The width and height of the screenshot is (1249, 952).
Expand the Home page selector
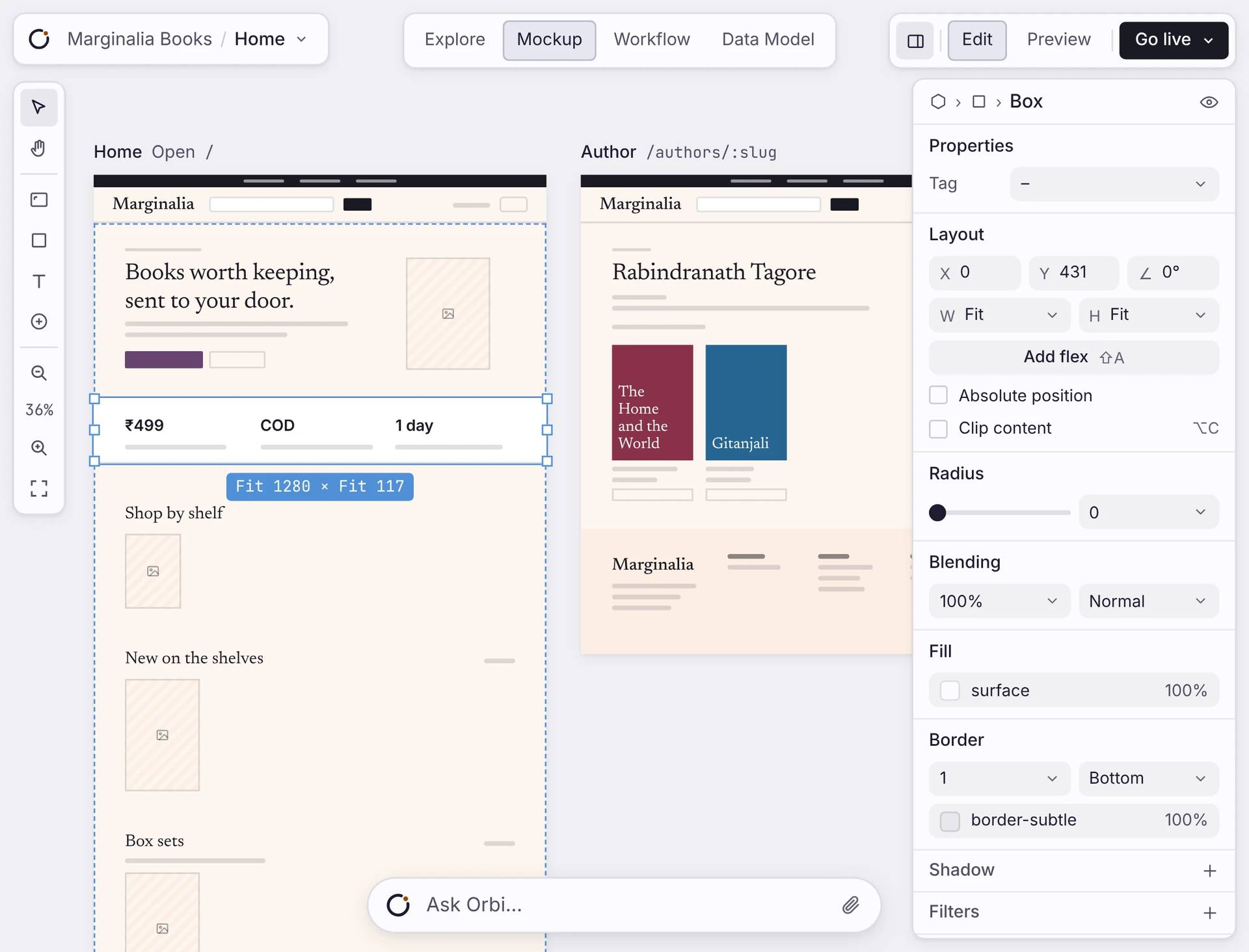[x=271, y=39]
